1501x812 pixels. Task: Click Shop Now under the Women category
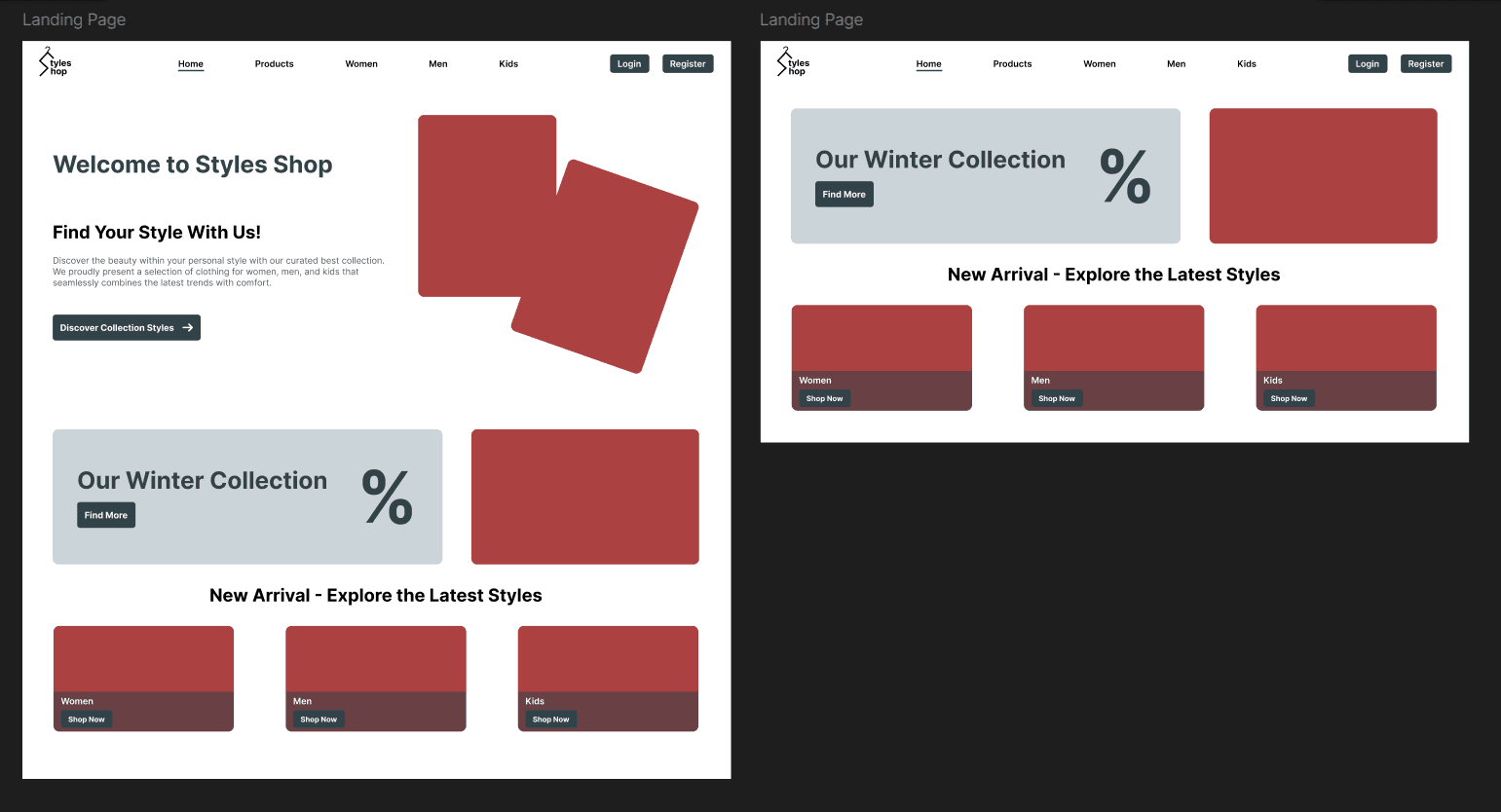pyautogui.click(x=85, y=719)
